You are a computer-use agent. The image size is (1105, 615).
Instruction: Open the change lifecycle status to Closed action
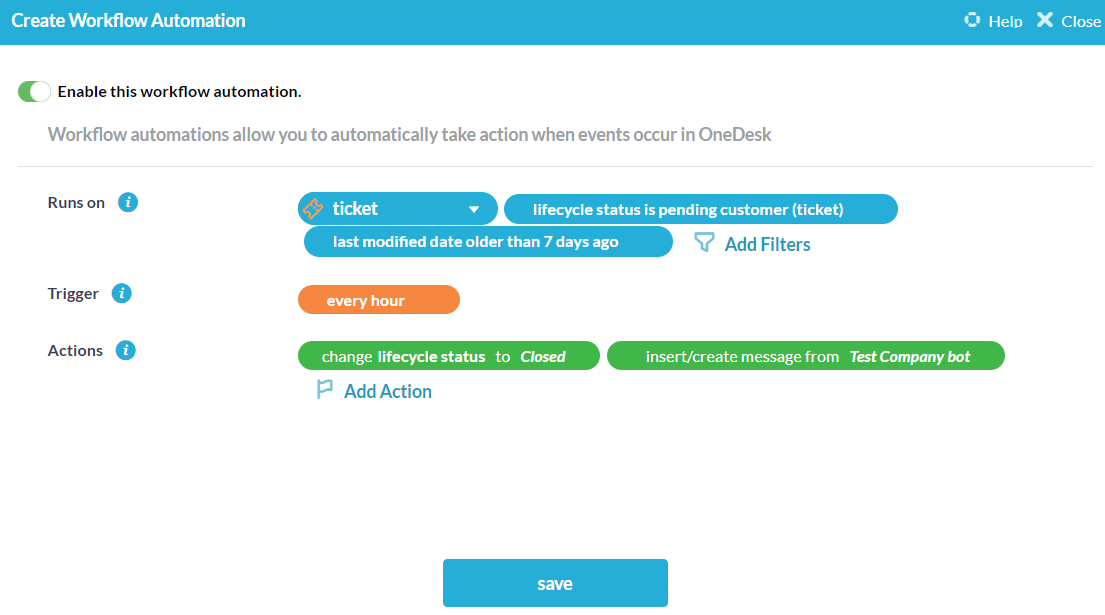pos(448,357)
